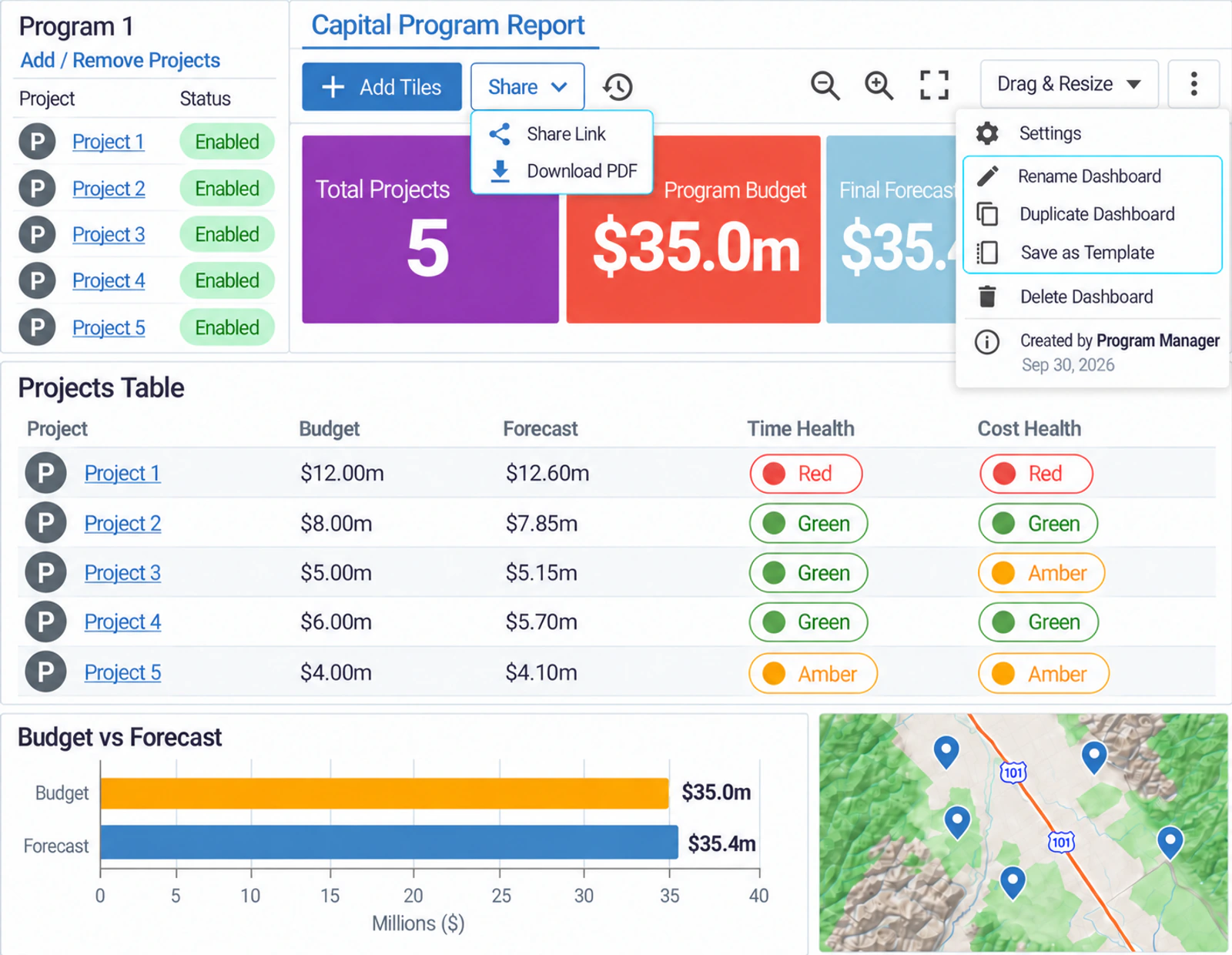Open Project 4 link in sidebar list

[109, 280]
